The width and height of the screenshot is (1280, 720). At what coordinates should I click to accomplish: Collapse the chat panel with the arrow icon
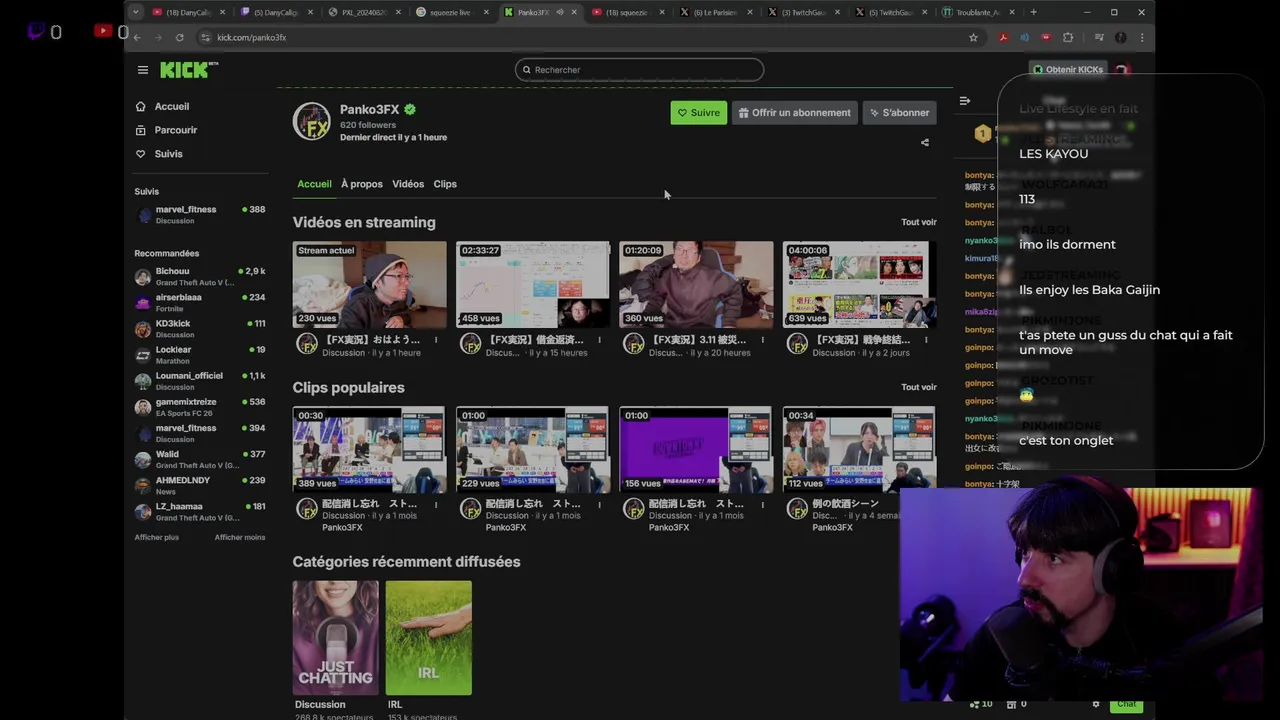coord(965,101)
